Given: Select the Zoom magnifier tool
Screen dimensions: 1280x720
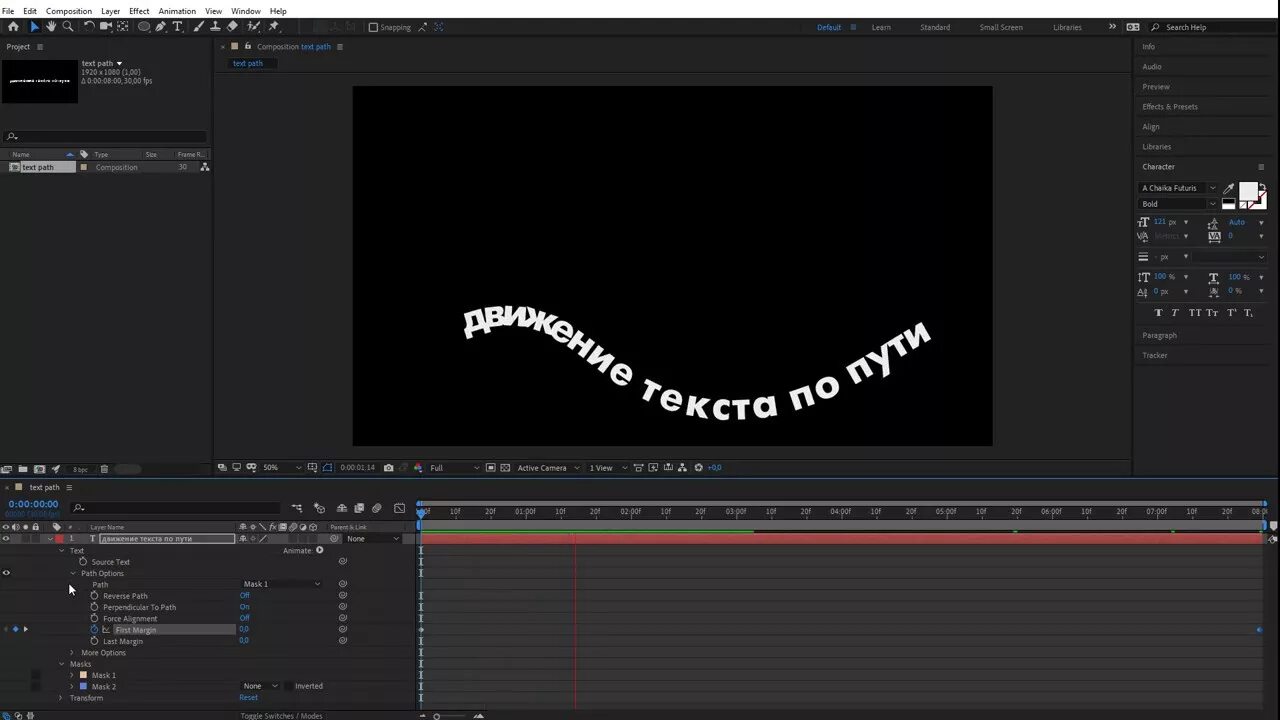Looking at the screenshot, I should tap(68, 27).
